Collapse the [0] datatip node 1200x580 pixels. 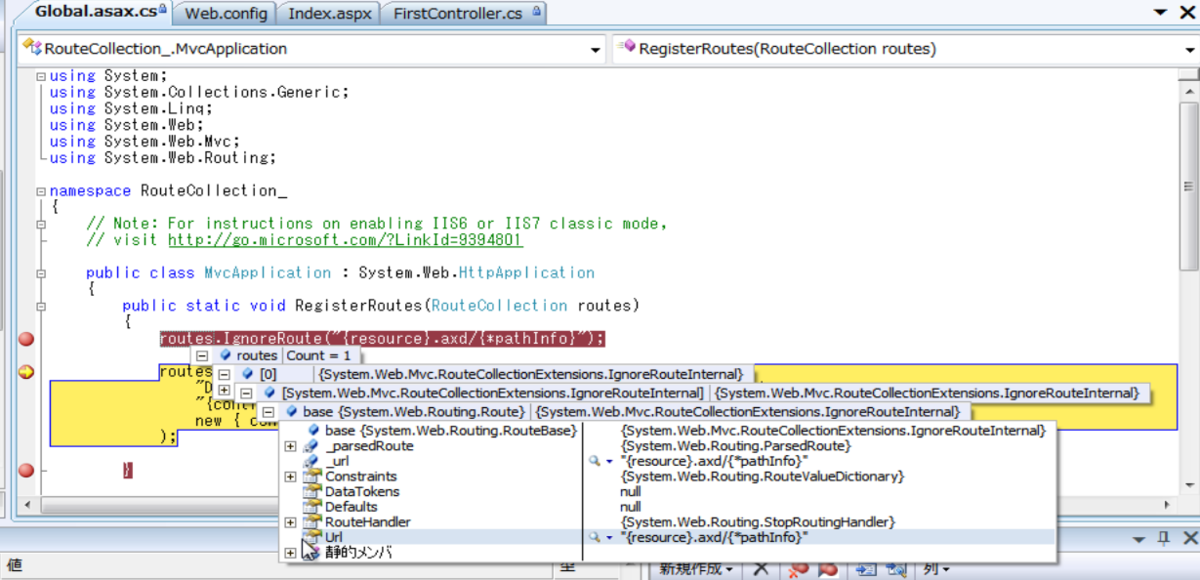tap(224, 374)
